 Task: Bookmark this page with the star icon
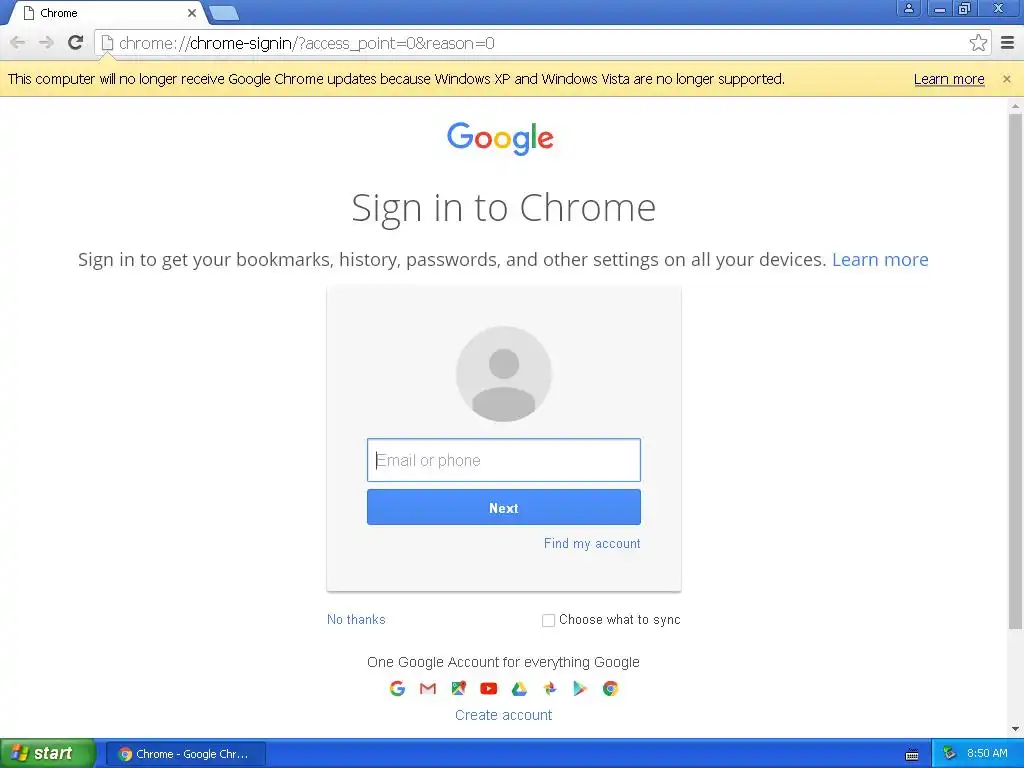point(978,43)
